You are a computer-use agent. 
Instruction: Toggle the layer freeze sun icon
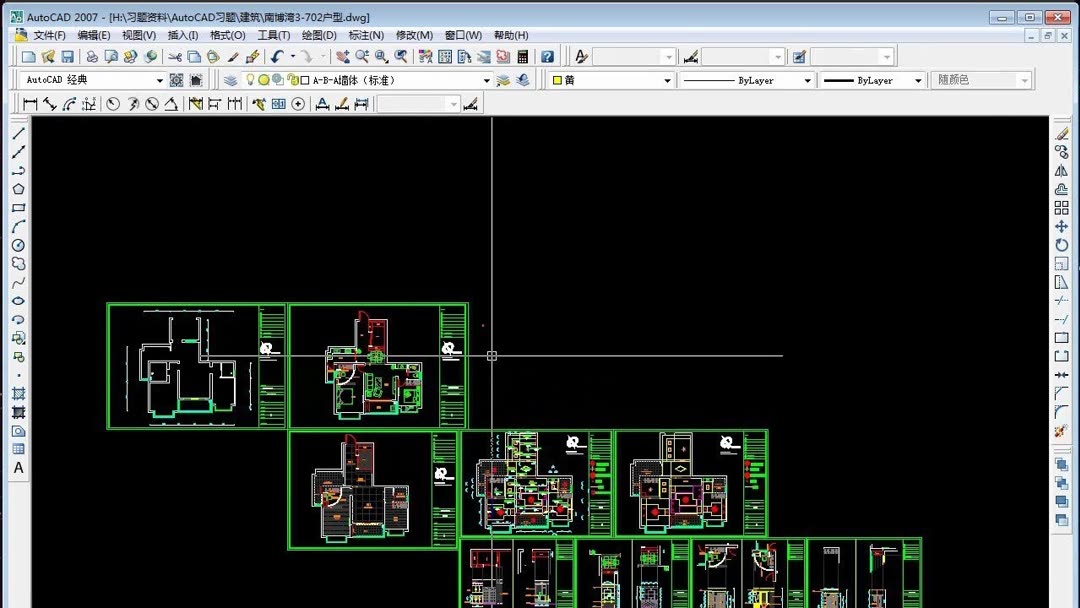coord(264,80)
